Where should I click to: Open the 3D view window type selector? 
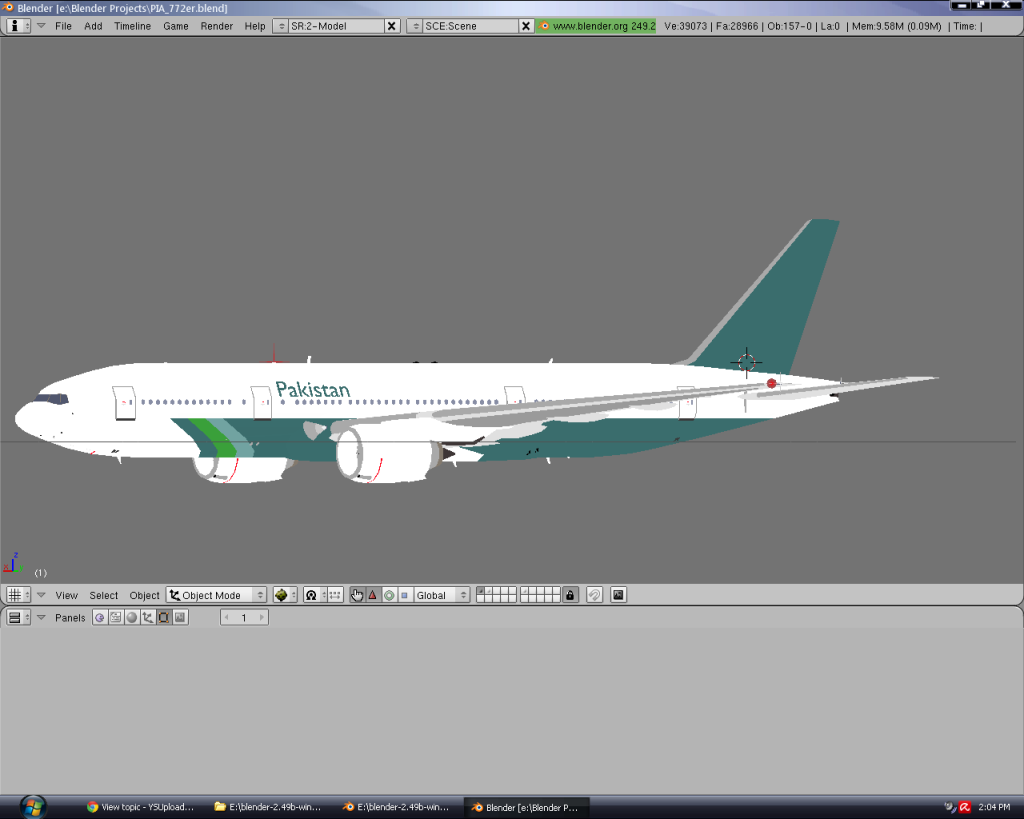(18, 595)
